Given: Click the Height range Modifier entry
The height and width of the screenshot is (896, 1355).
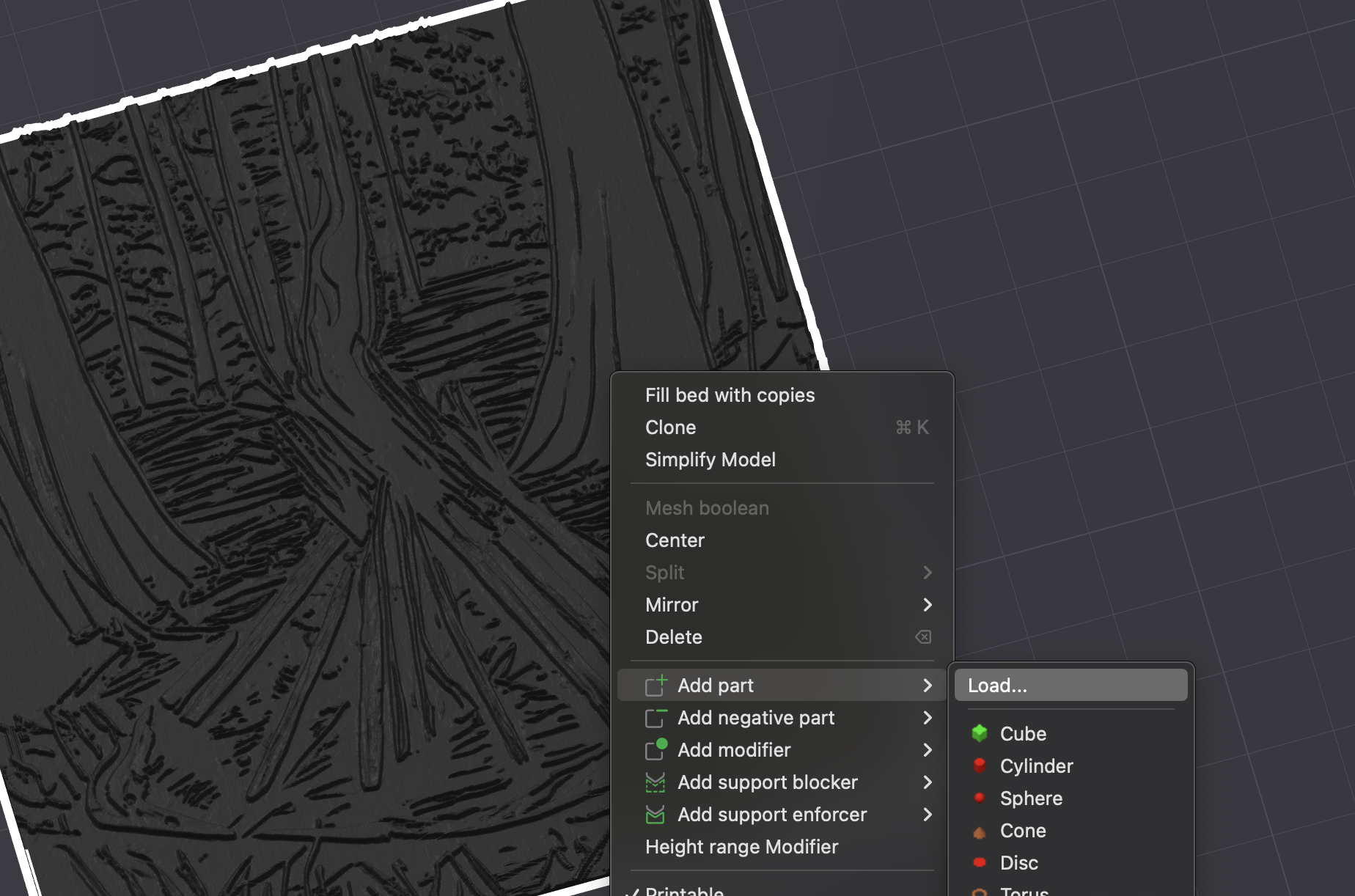Looking at the screenshot, I should [x=782, y=847].
